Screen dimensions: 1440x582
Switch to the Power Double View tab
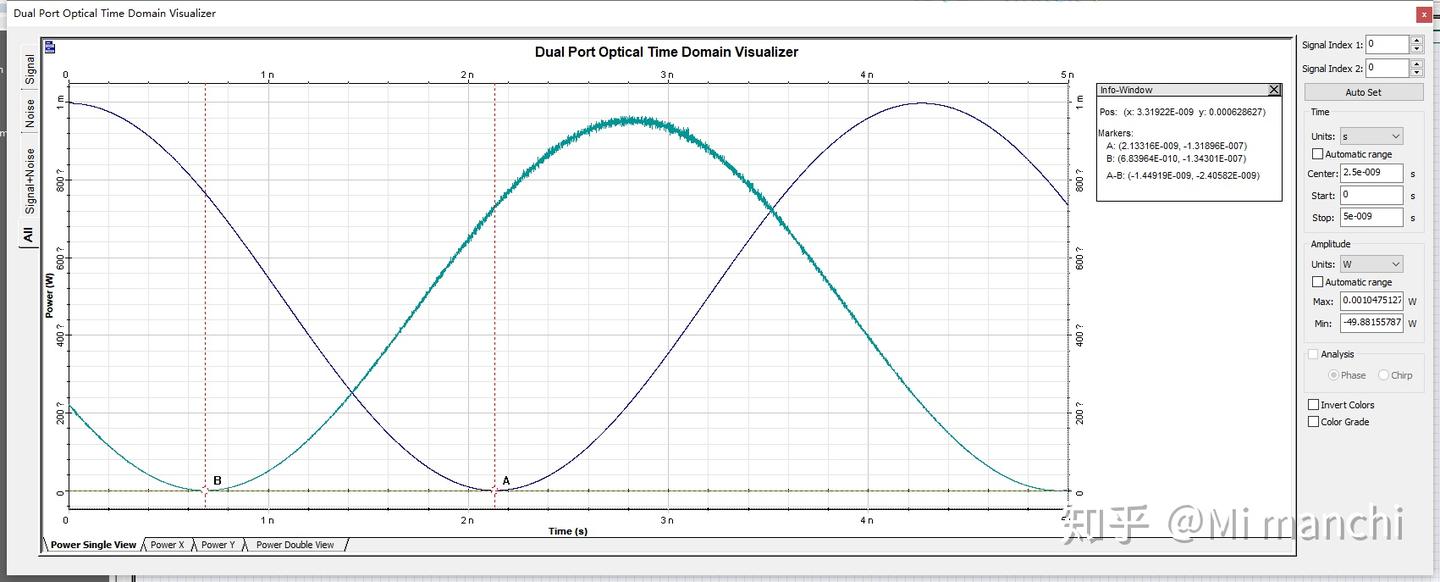click(x=295, y=545)
